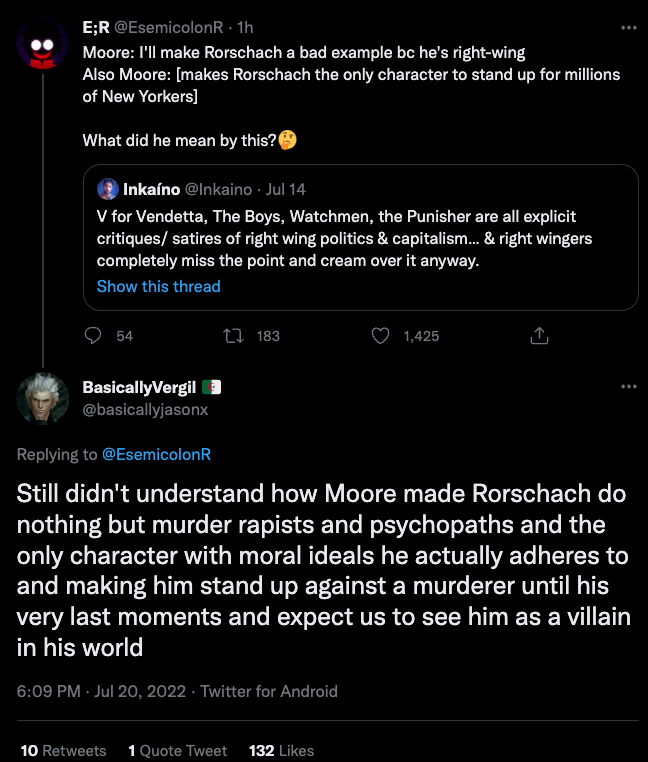
Task: Open Inkaíno's quoted tweet about V for Vendetta
Action: click(x=360, y=238)
